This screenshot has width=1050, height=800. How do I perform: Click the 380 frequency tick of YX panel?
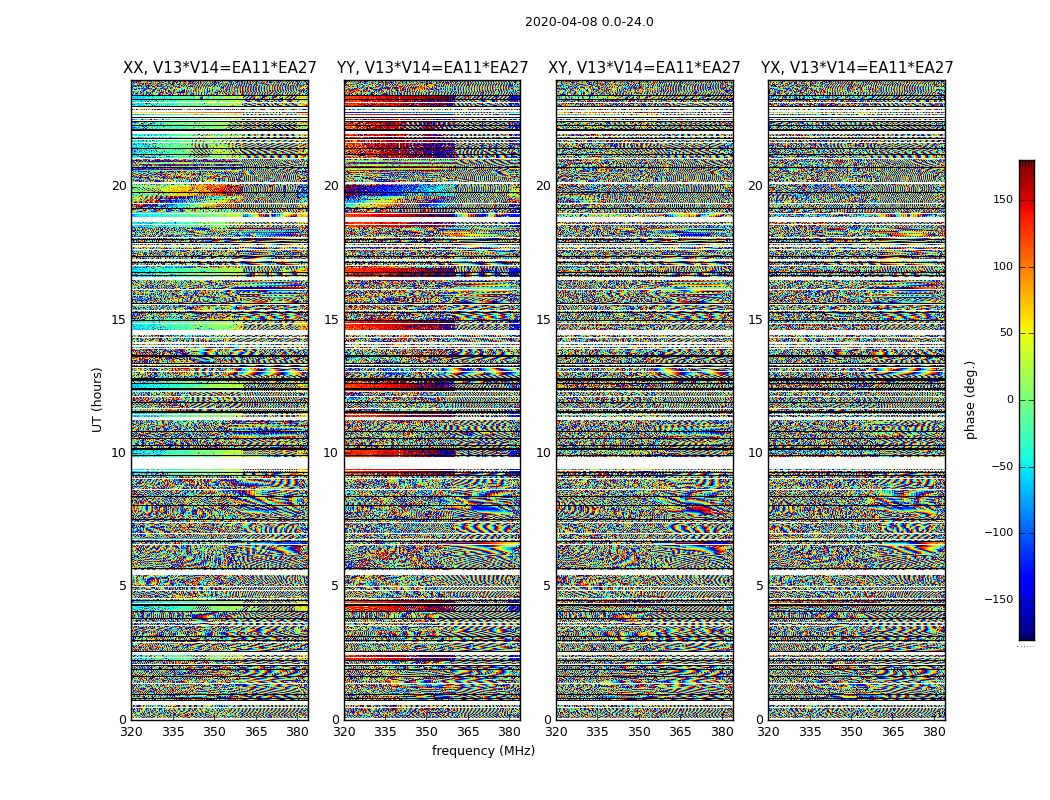934,732
